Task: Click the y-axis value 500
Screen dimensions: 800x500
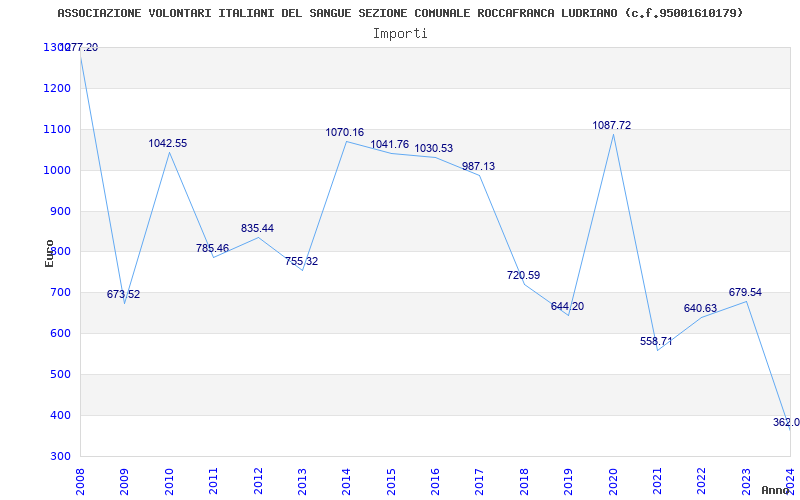Action: click(60, 374)
